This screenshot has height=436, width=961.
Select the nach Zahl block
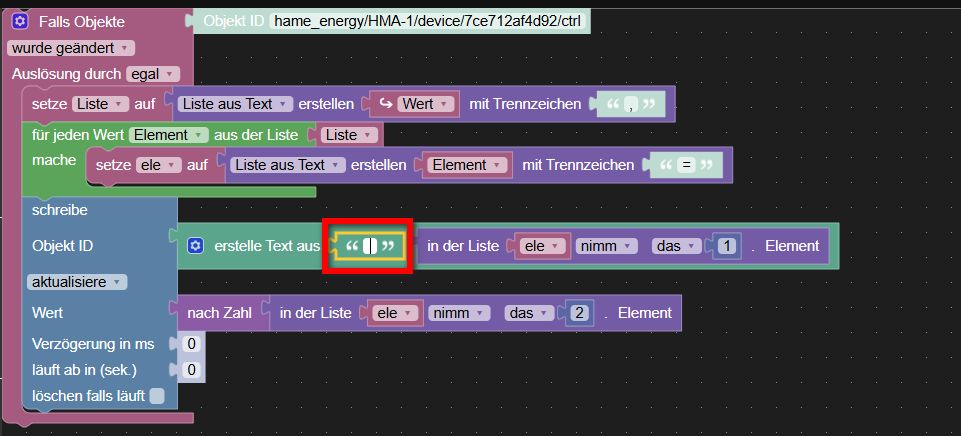219,313
